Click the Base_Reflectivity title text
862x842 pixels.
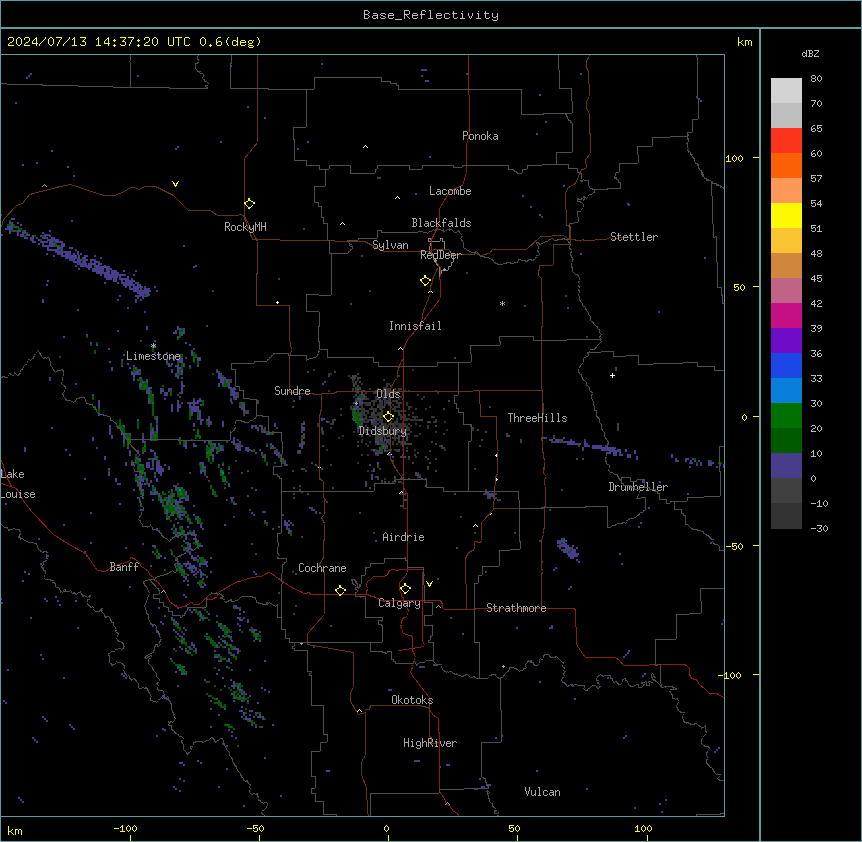click(x=431, y=15)
